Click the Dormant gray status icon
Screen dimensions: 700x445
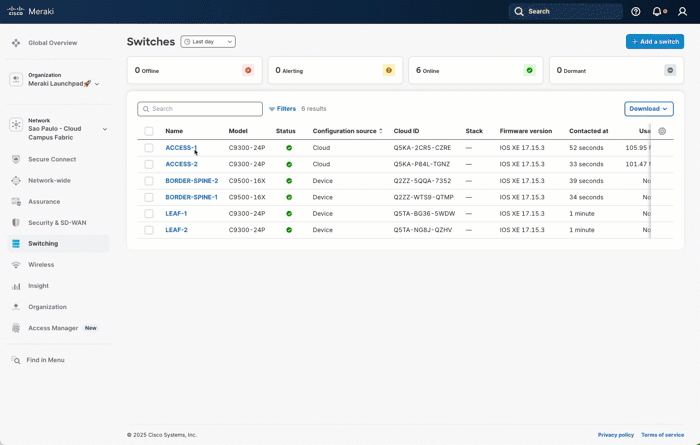670,70
